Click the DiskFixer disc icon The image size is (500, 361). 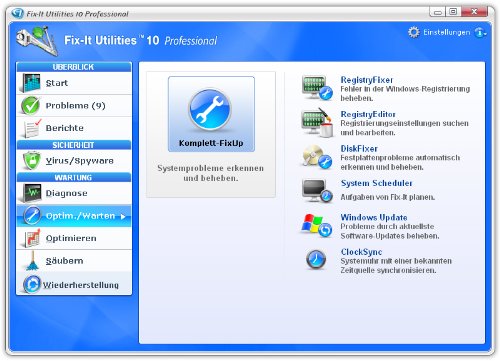(317, 157)
